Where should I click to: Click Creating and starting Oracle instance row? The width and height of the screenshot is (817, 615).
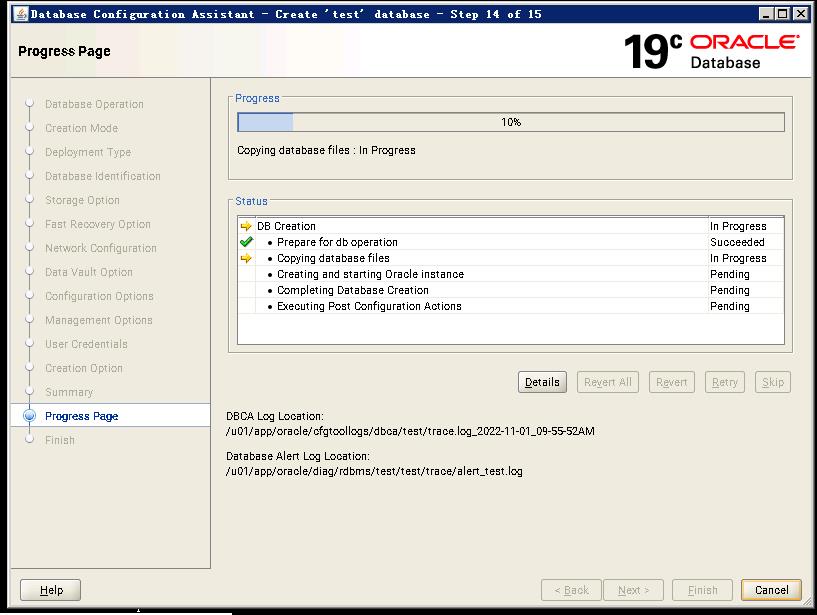pos(511,274)
